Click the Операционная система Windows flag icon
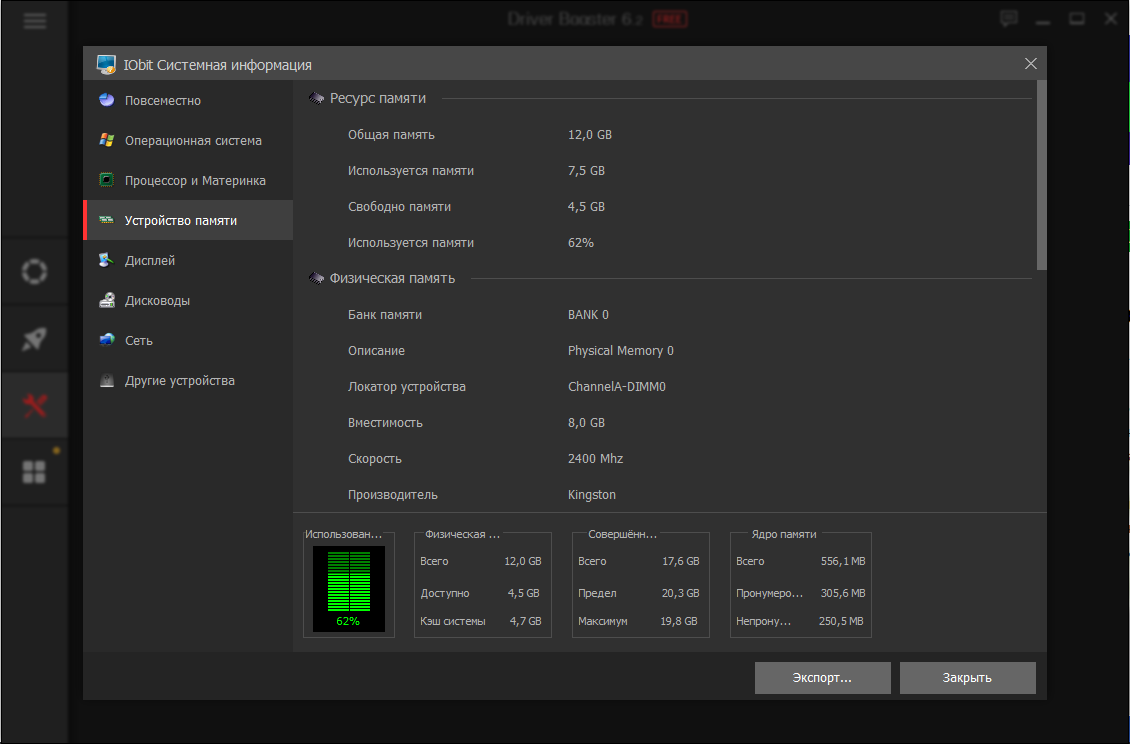 click(x=106, y=140)
